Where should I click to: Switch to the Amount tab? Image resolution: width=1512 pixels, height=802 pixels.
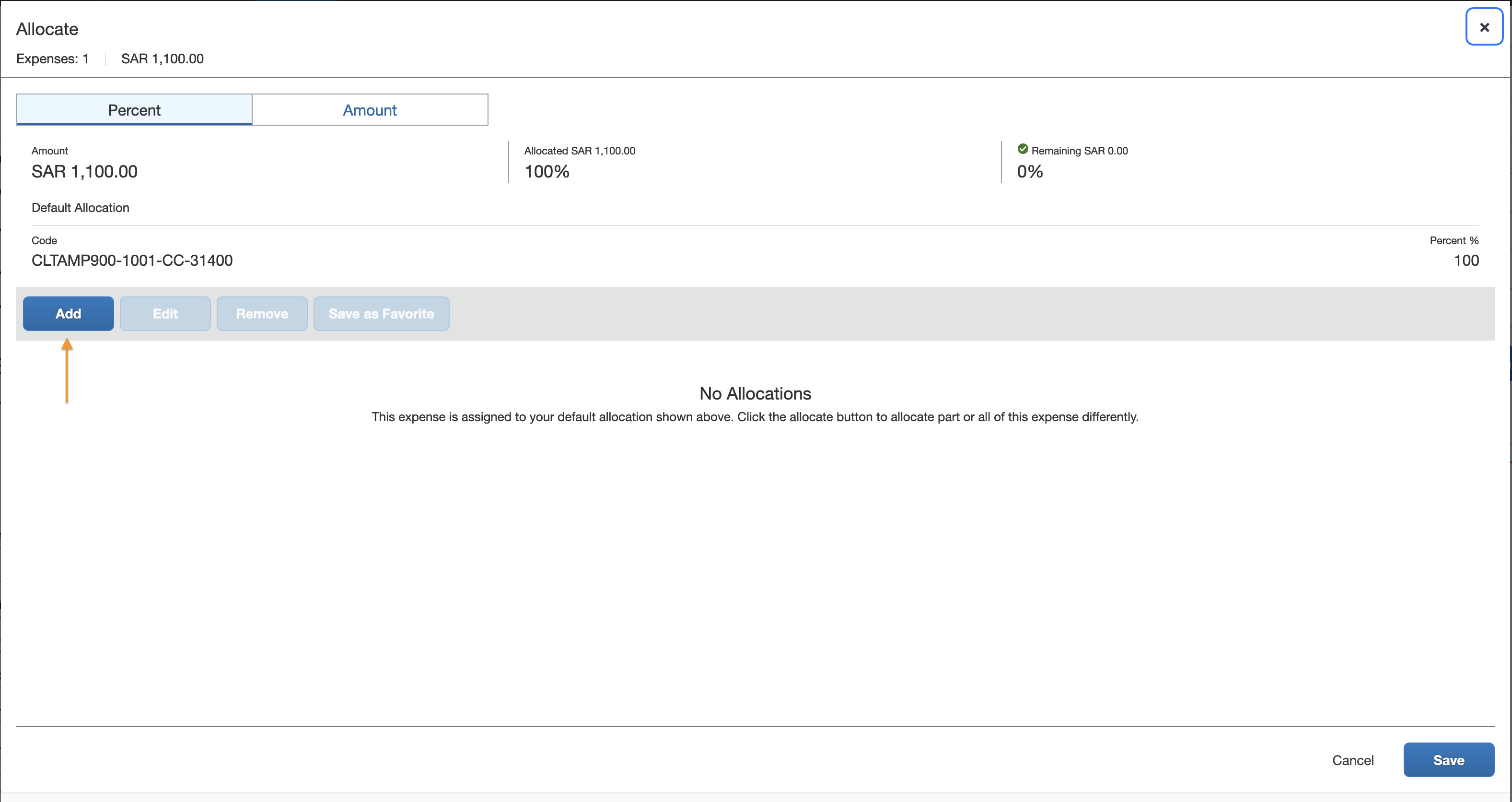pos(370,110)
